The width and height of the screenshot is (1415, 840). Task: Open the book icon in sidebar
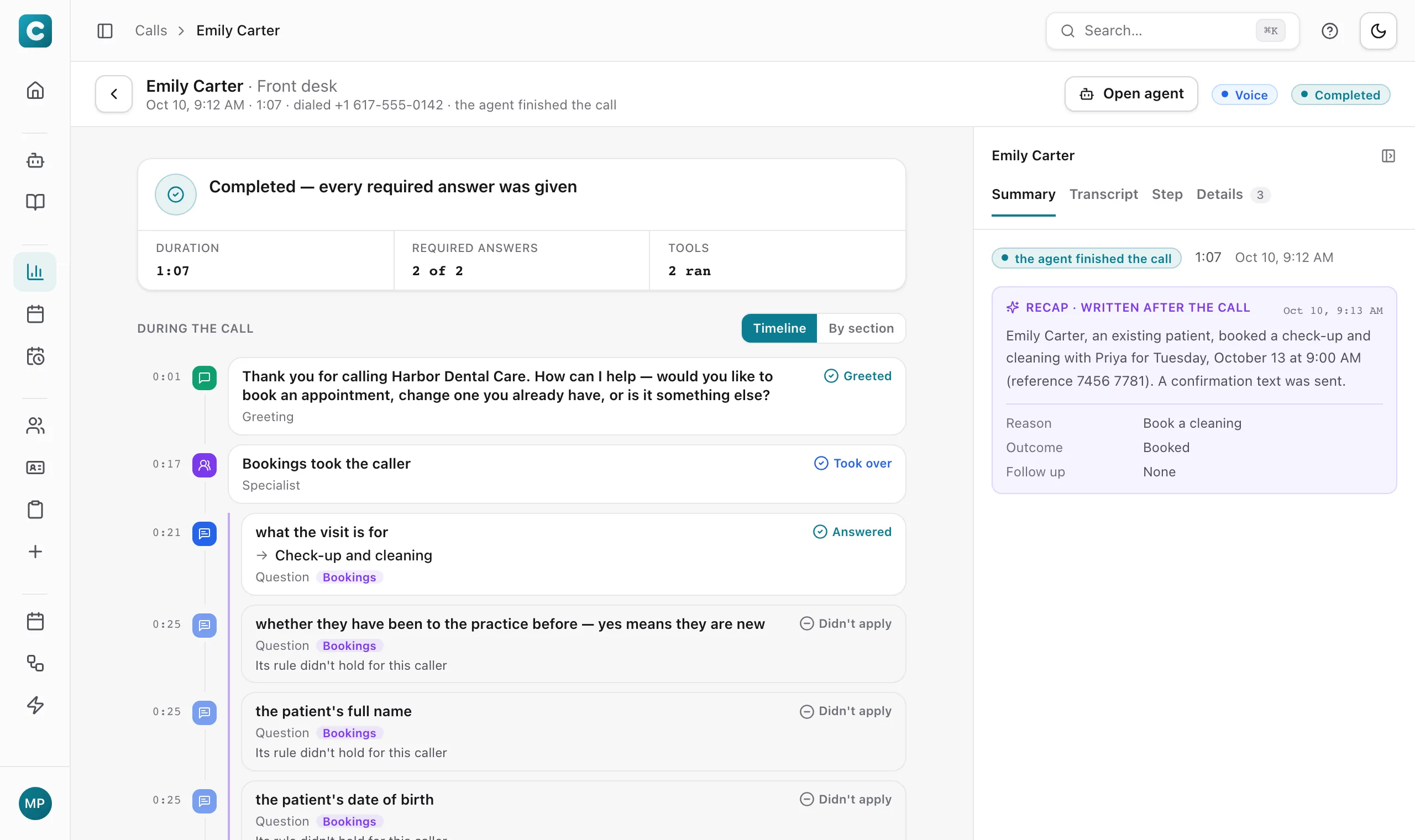point(35,202)
